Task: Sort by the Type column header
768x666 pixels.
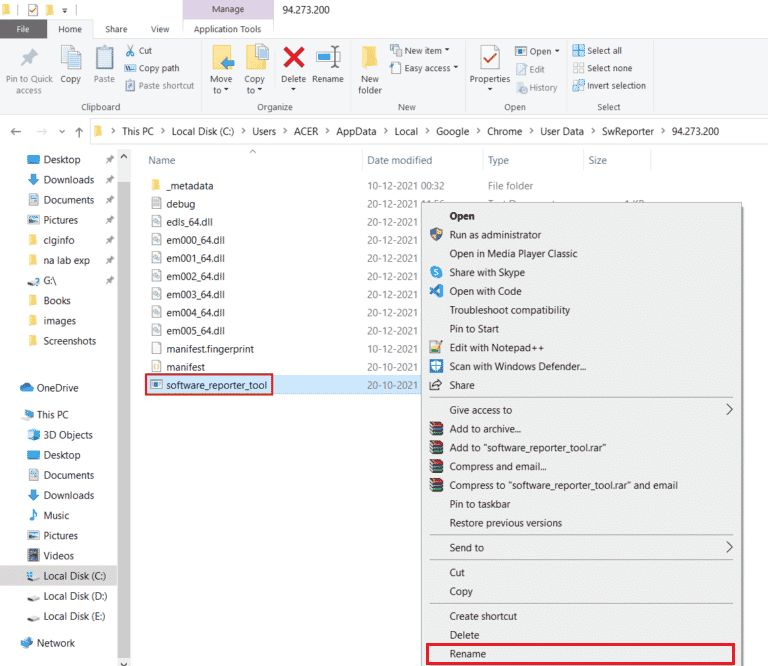Action: [498, 160]
